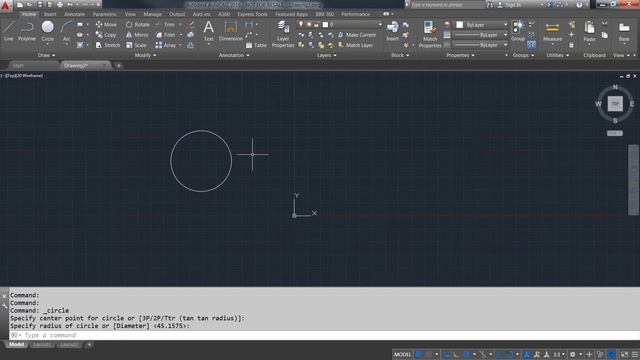640x360 pixels.
Task: Add a new drawing tab with plus button
Action: point(119,65)
